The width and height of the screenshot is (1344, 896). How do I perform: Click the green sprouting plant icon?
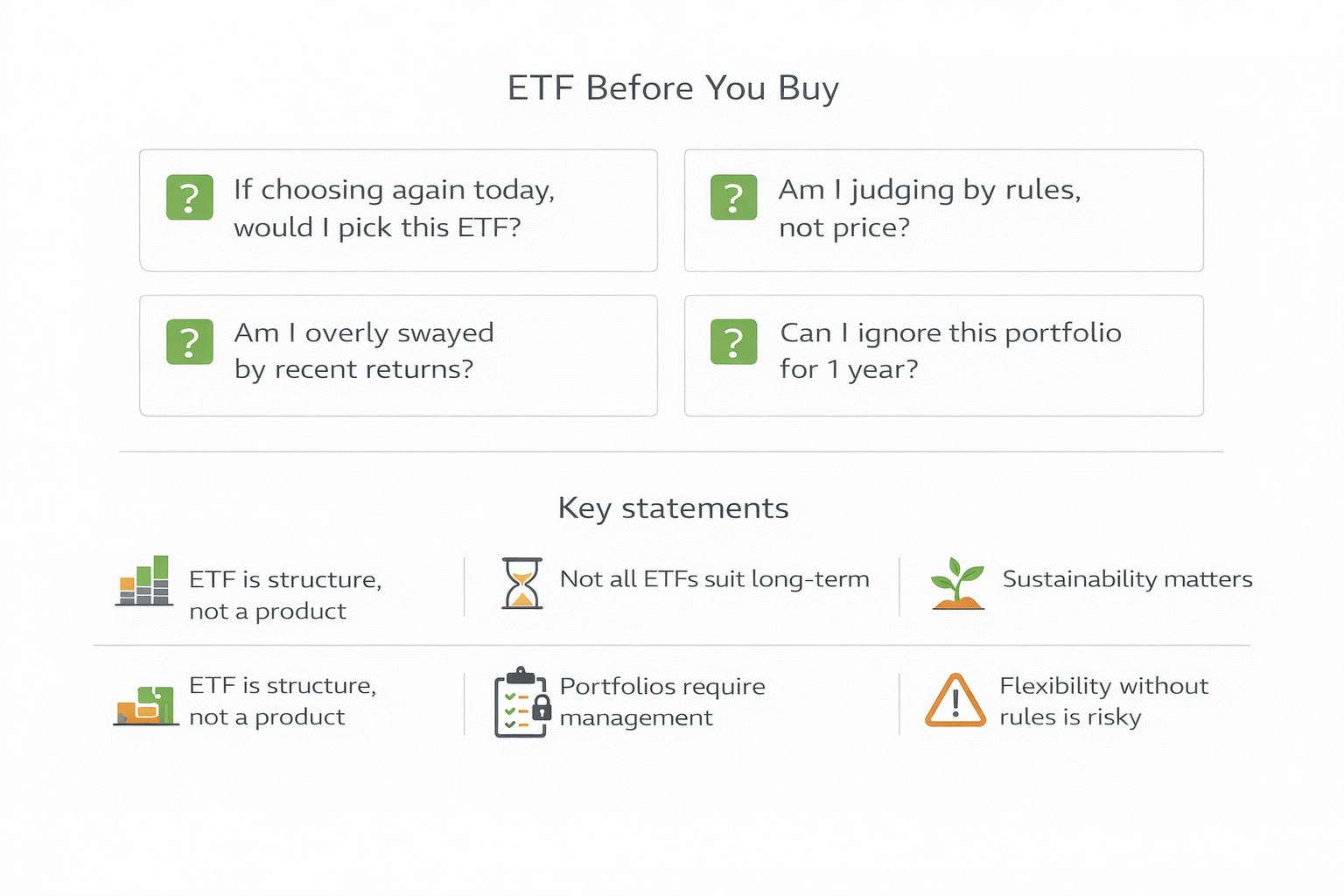957,583
